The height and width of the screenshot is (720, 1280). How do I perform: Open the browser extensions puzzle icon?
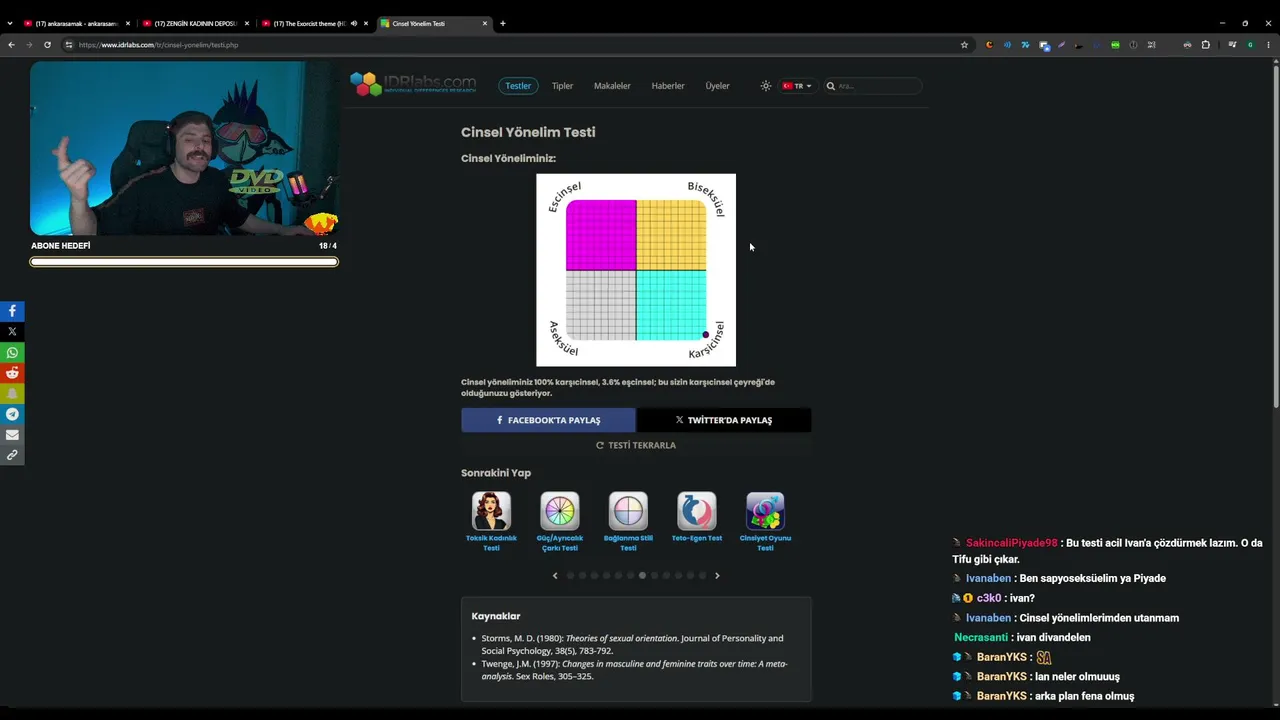coord(1205,45)
